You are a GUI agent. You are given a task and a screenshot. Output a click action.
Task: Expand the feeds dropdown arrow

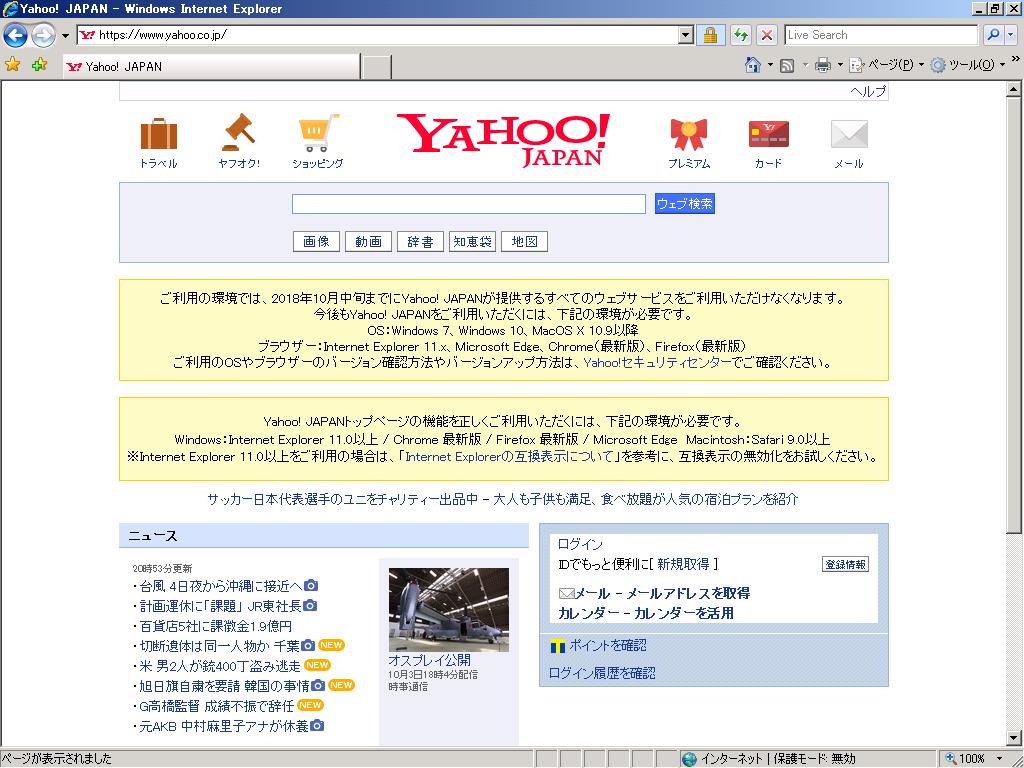805,65
